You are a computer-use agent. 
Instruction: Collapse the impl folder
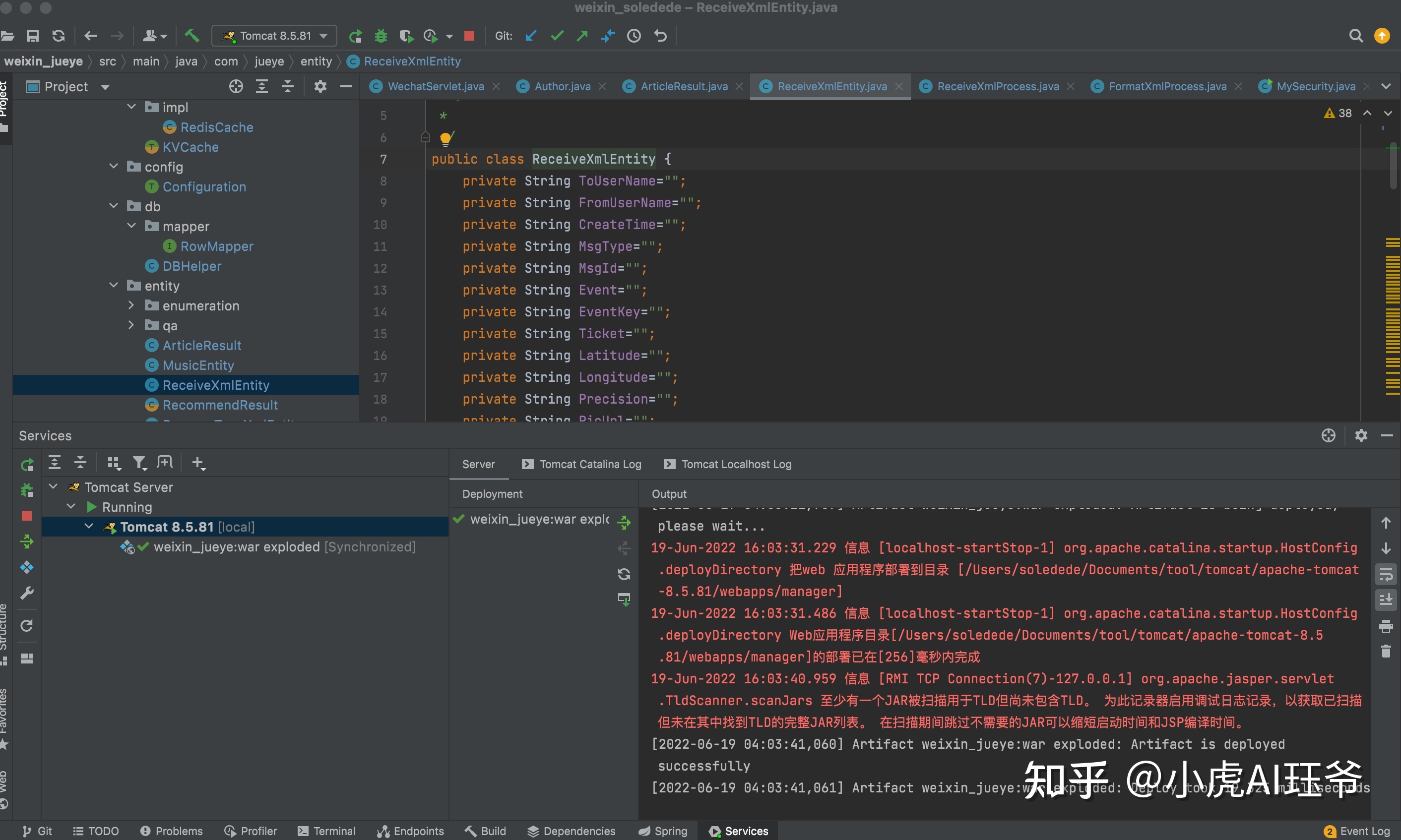click(x=131, y=107)
